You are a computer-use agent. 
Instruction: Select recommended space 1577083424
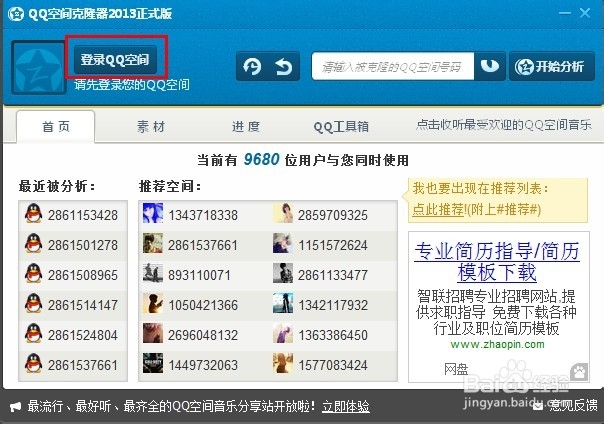[333, 365]
